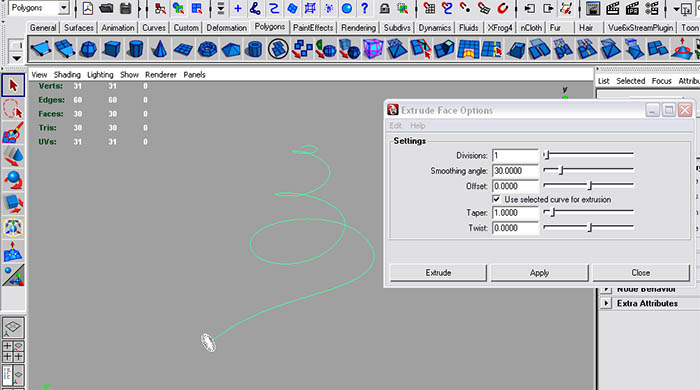
Task: Enable Snap to Grids plus icon
Action: [x=238, y=8]
